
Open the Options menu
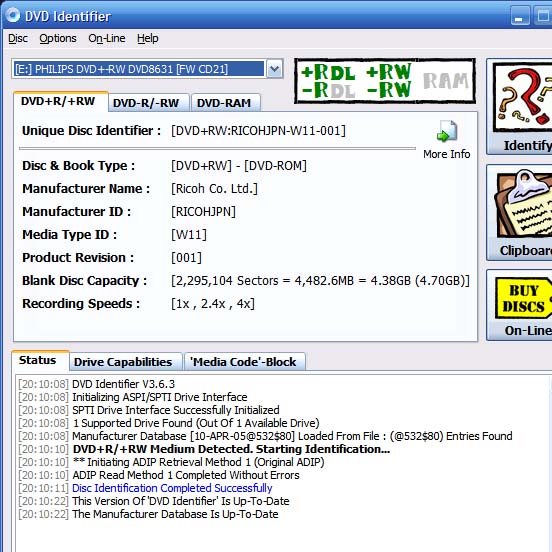click(x=58, y=38)
